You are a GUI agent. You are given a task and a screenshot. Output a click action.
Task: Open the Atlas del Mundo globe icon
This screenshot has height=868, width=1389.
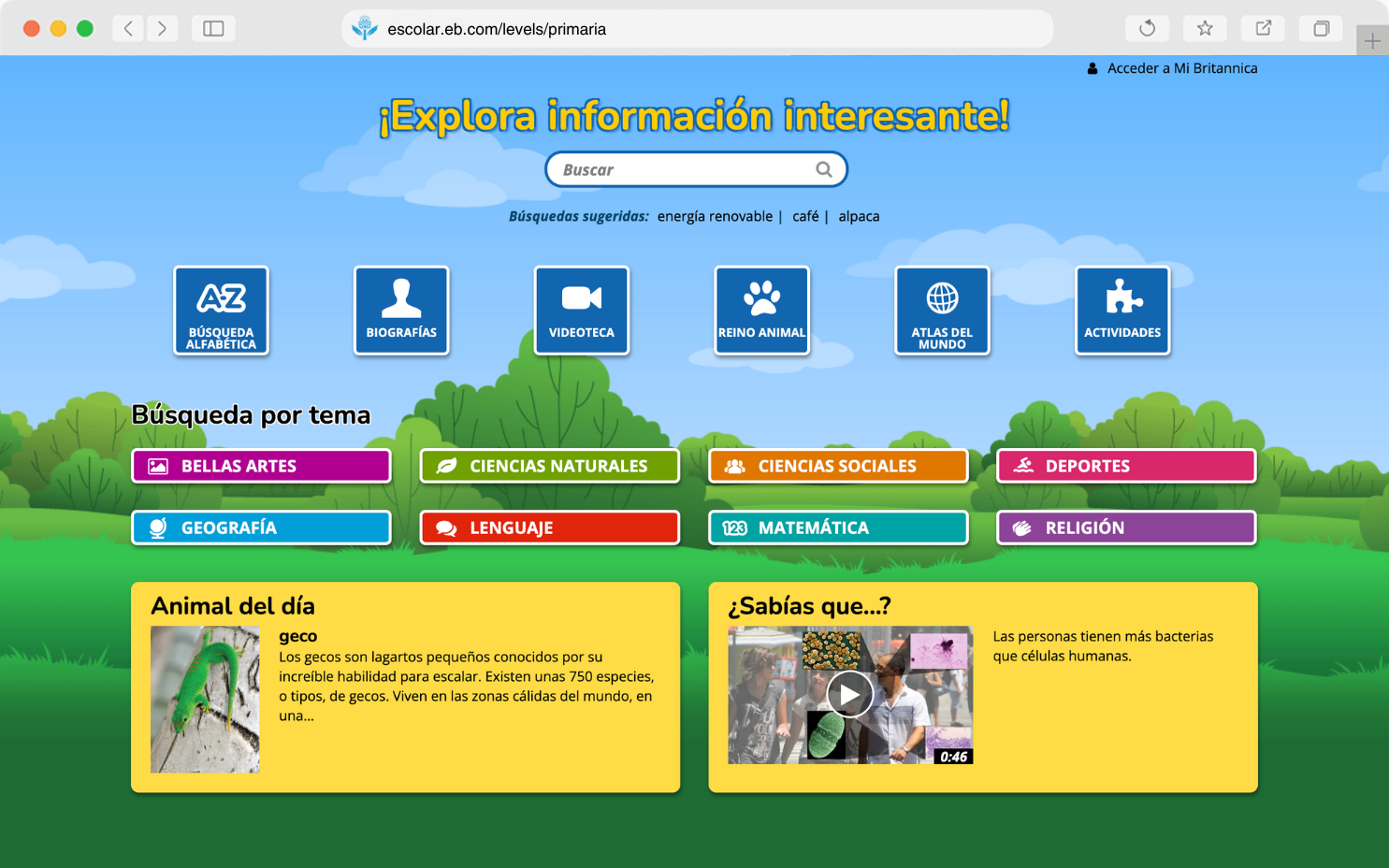click(x=942, y=311)
